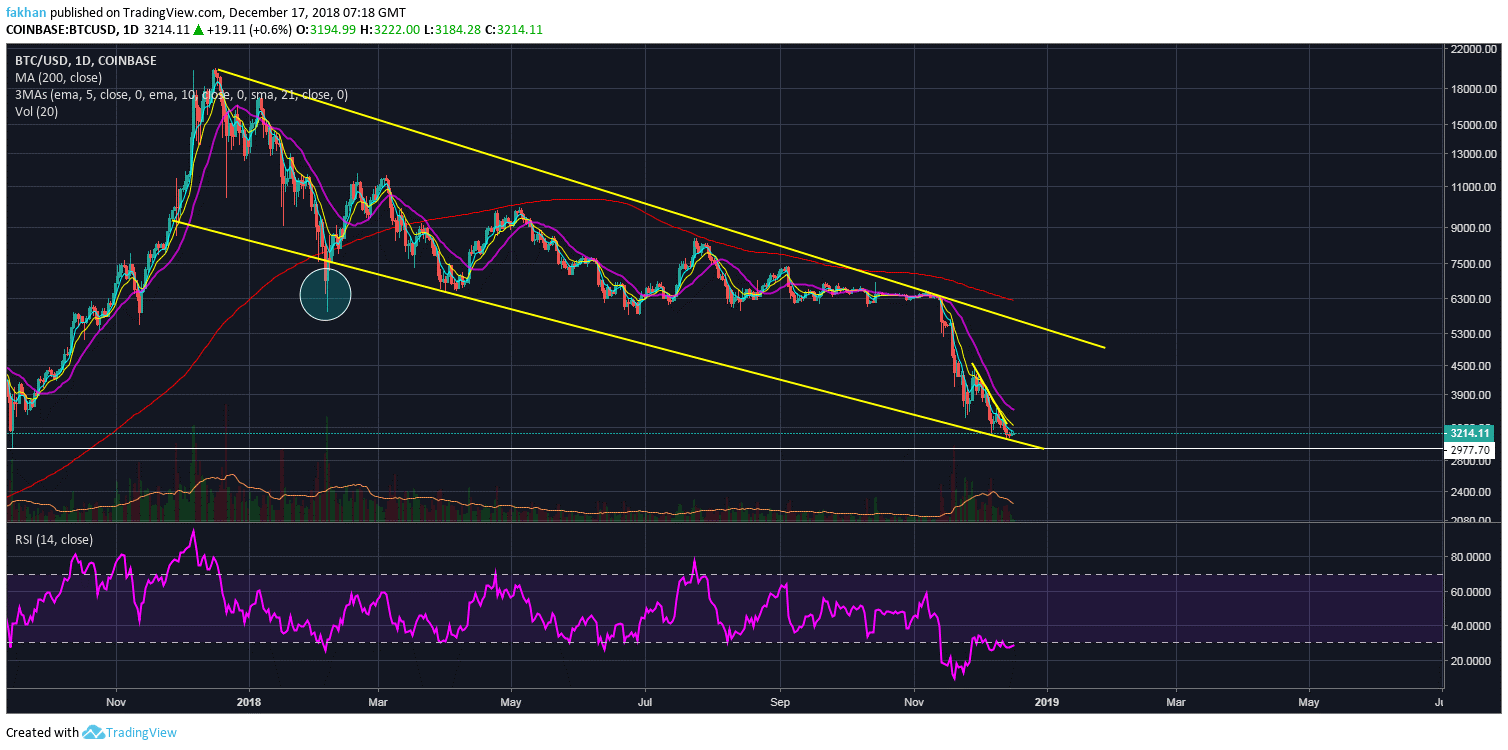Click the 11000.00 price axis label

(1476, 187)
